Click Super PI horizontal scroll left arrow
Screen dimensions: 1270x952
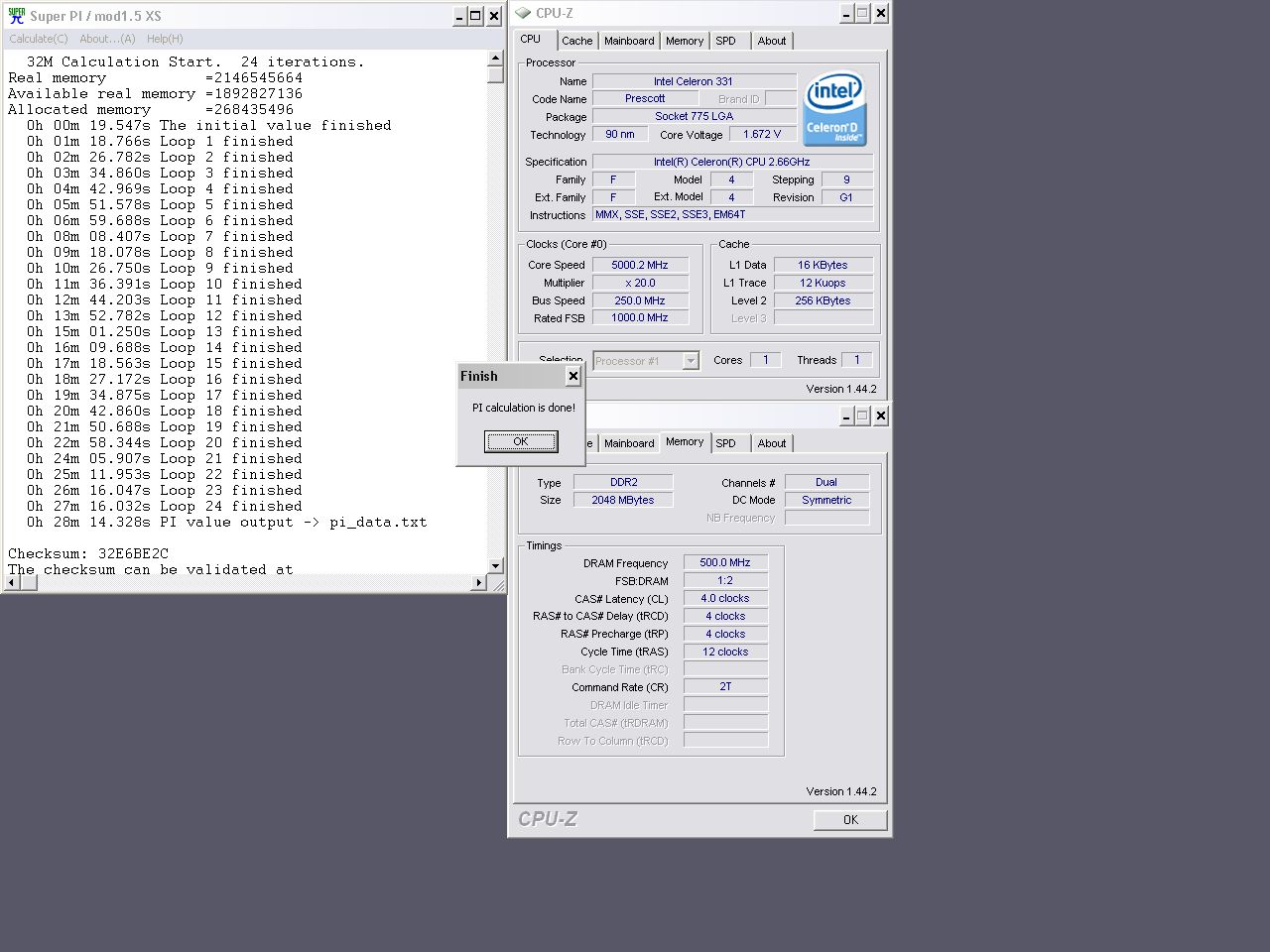coord(11,583)
